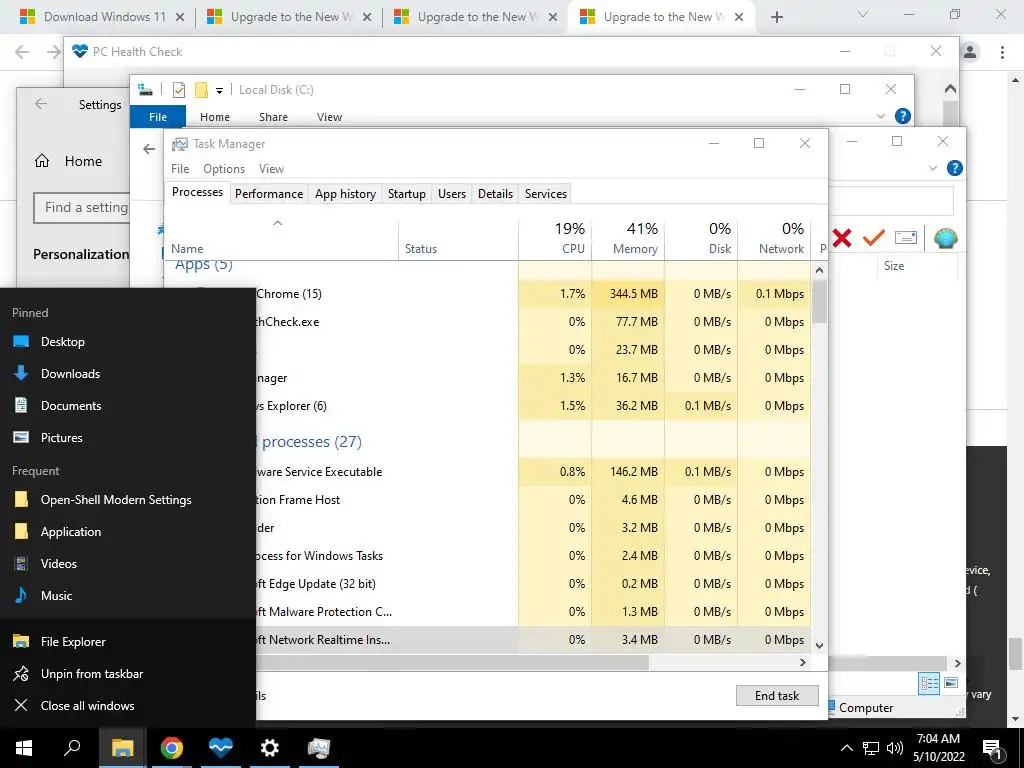Open the taskbar clock showing 7:04 AM
The width and height of the screenshot is (1024, 768).
(x=938, y=748)
